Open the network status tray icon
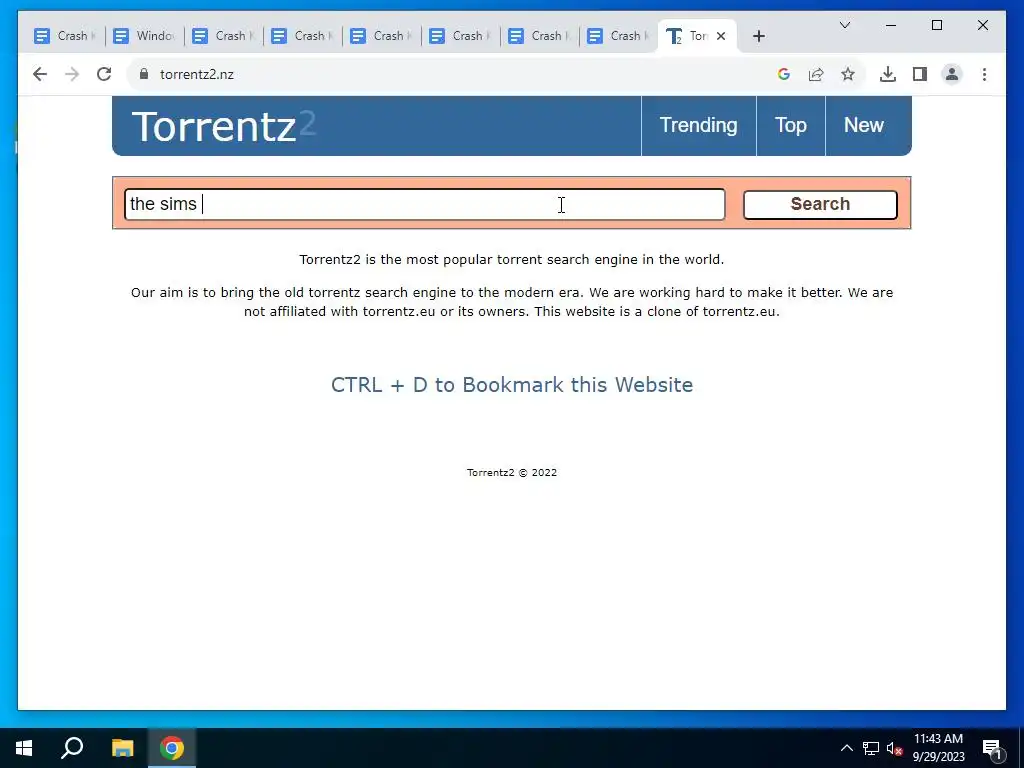Screen dimensions: 1024x768 click(x=871, y=748)
